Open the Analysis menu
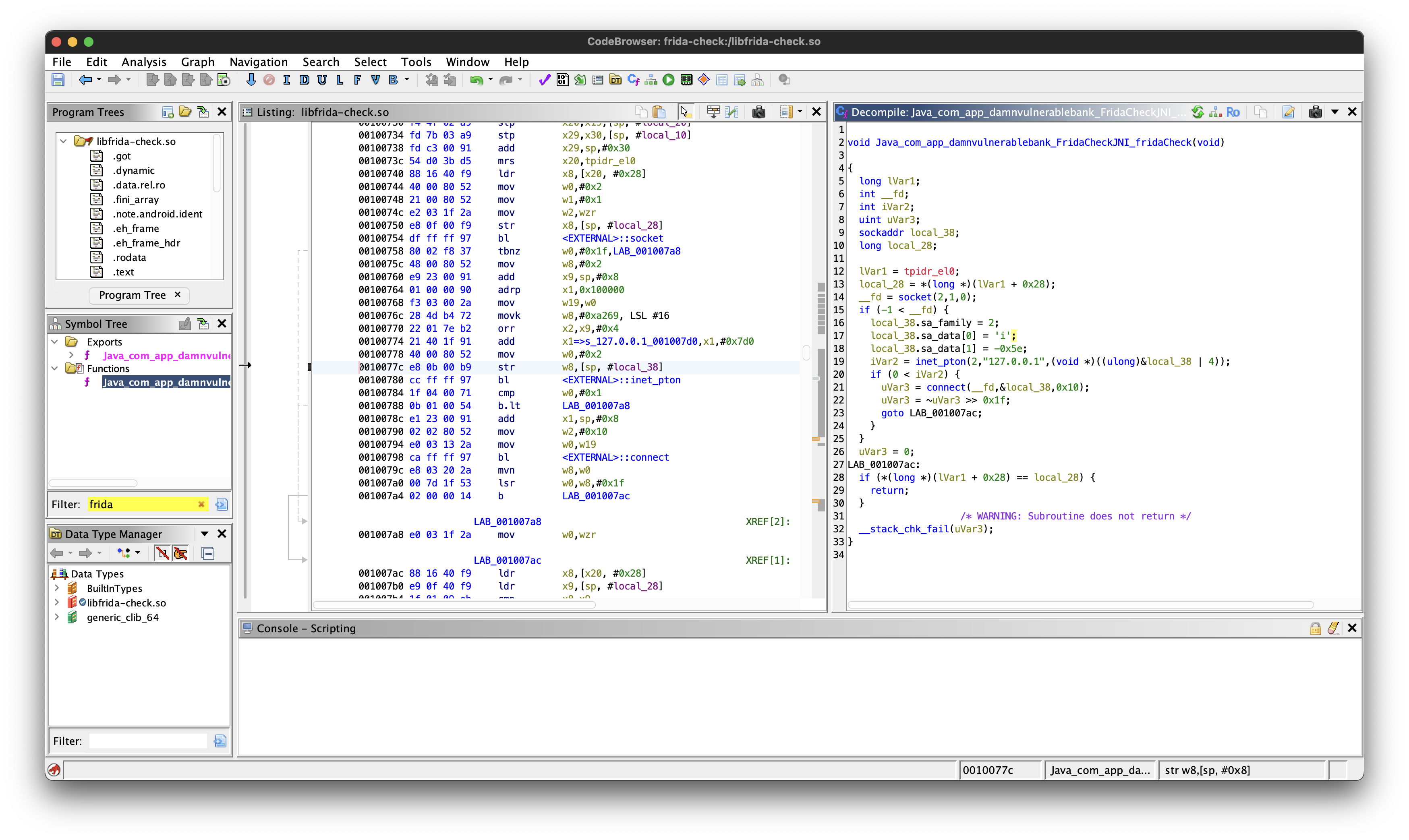1409x840 pixels. click(144, 62)
